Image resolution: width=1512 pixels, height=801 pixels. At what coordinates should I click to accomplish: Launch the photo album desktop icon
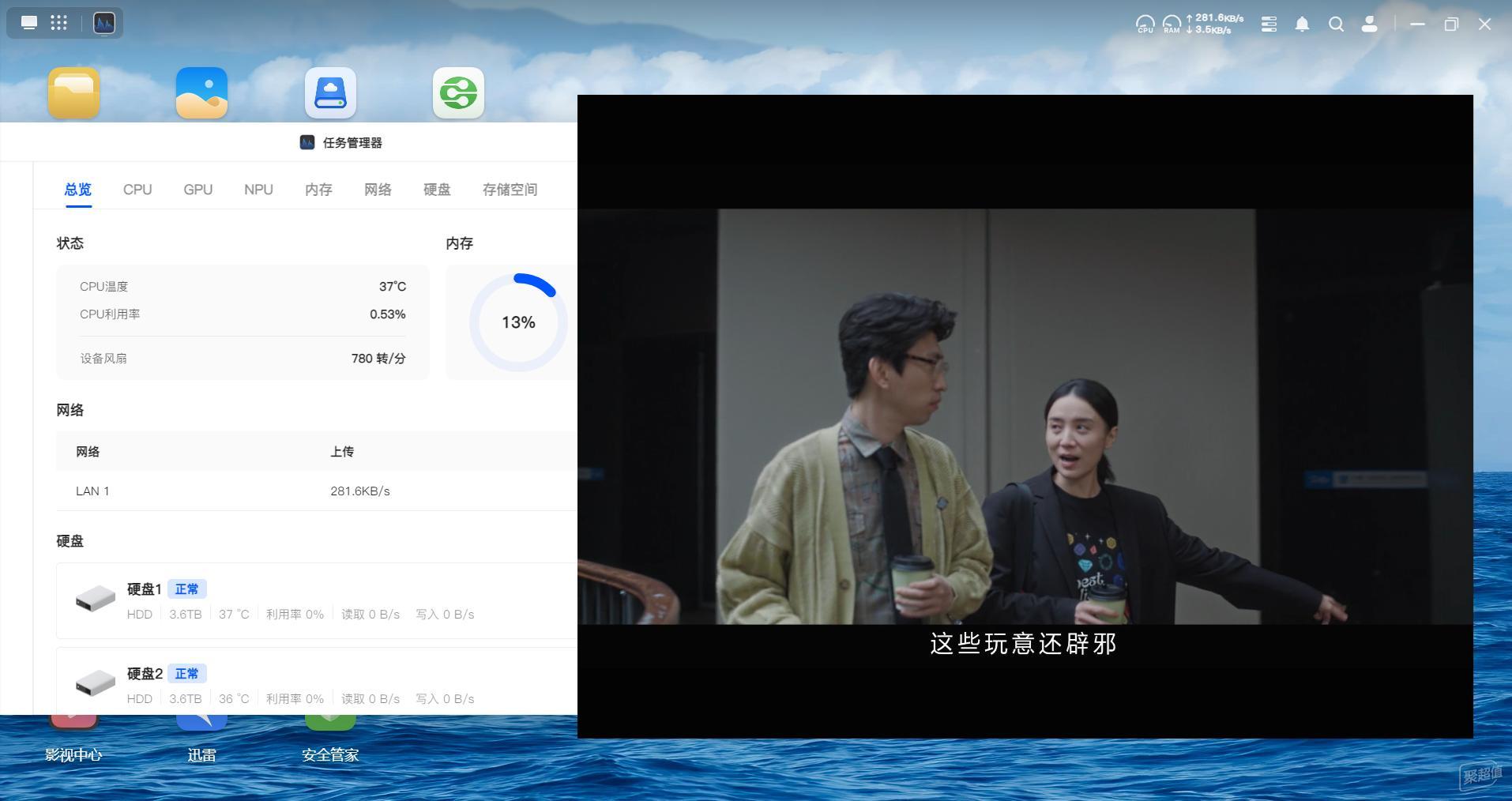[x=202, y=93]
